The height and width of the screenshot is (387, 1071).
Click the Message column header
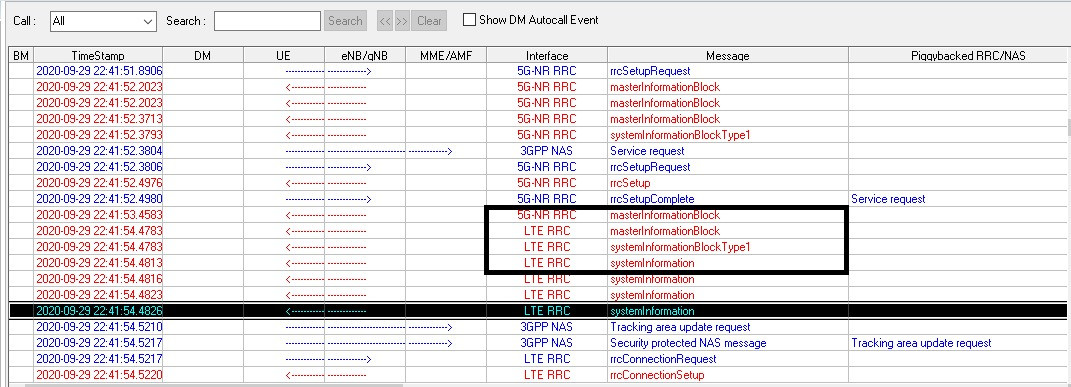coord(727,55)
